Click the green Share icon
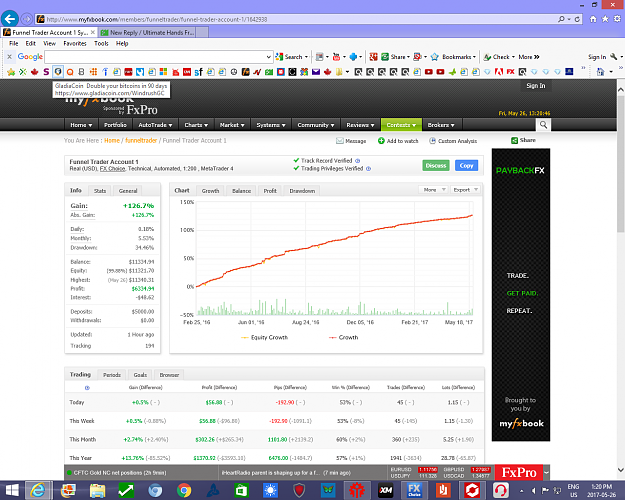The width and height of the screenshot is (625, 500). point(514,140)
